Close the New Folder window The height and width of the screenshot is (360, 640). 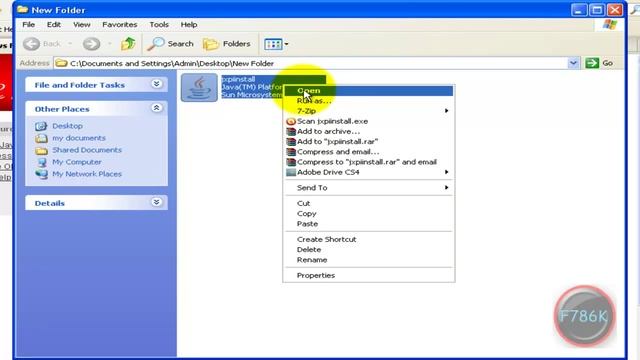(615, 10)
